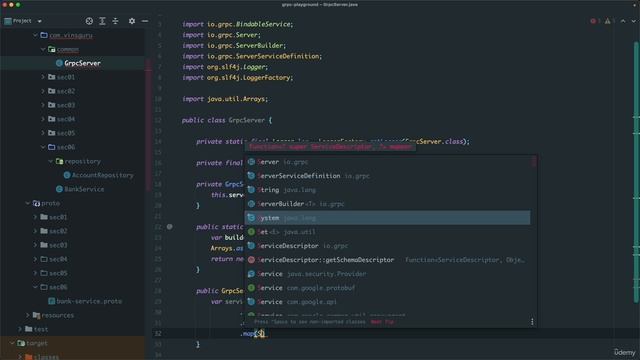
Task: Collapse the com.vinsguru package
Action: tap(36, 36)
